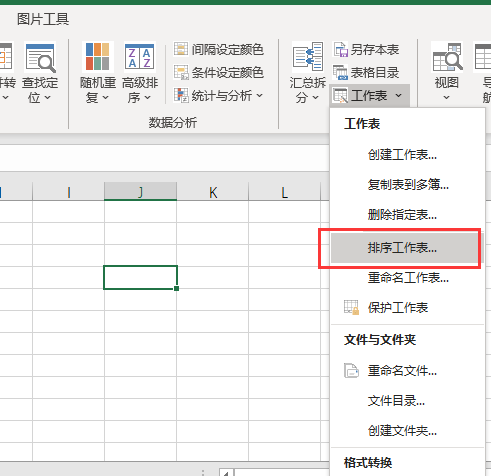Expand the 视图 dropdown arrow
Screen dimensions: 491x476
(447, 98)
